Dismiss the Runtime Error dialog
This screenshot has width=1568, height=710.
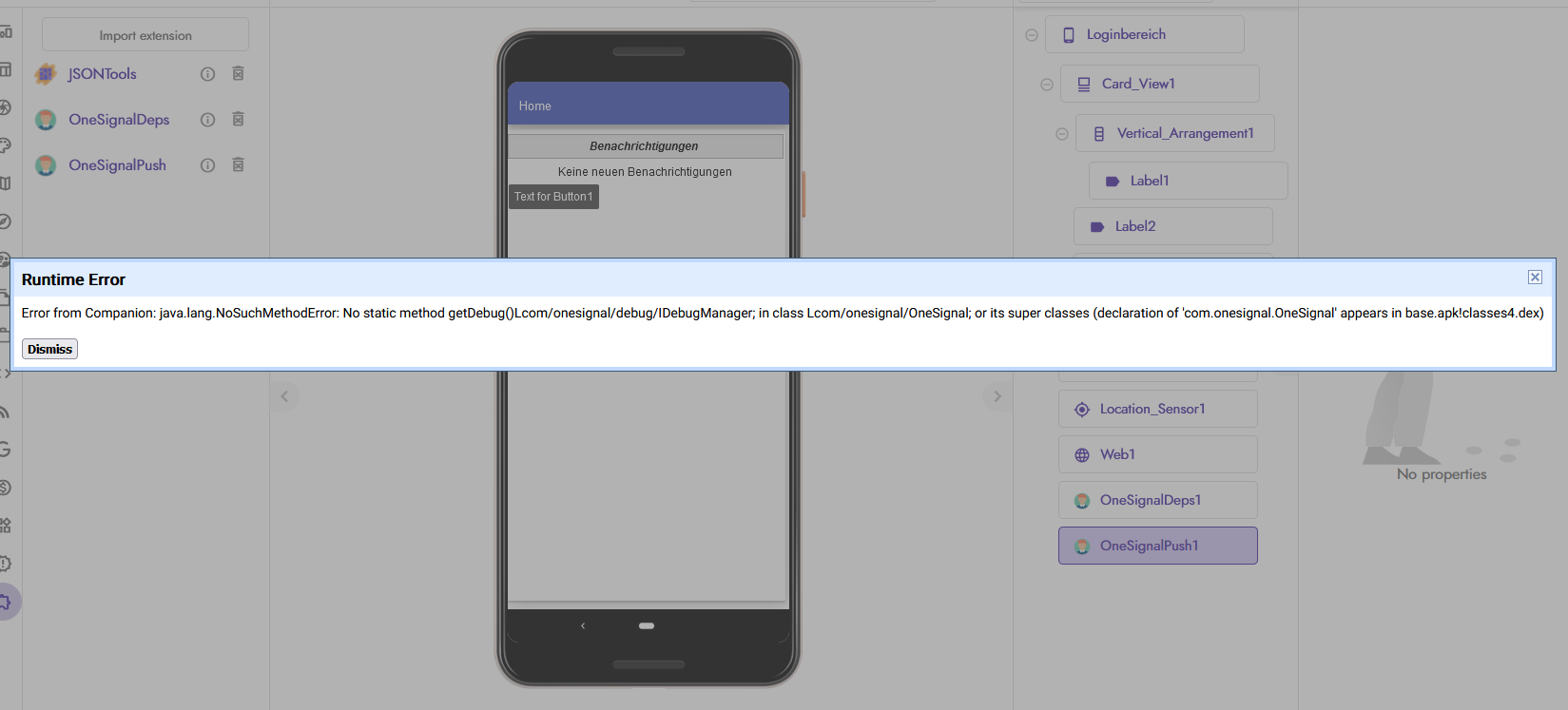49,349
